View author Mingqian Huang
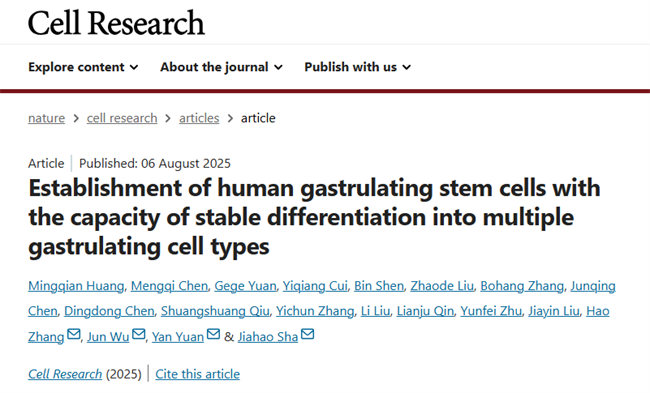The image size is (650, 393). click(76, 286)
